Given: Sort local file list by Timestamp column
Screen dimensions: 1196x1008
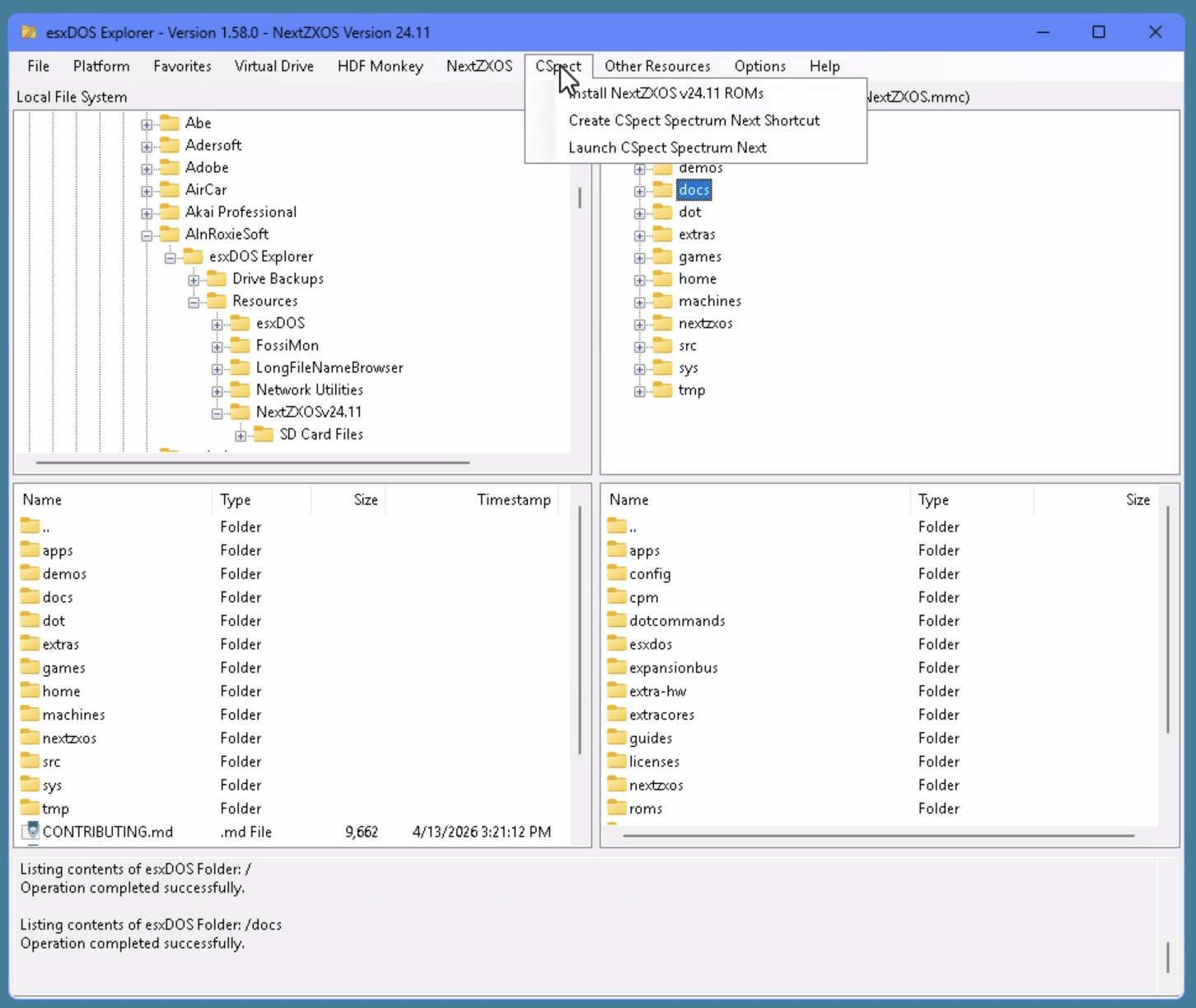Looking at the screenshot, I should coord(472,500).
